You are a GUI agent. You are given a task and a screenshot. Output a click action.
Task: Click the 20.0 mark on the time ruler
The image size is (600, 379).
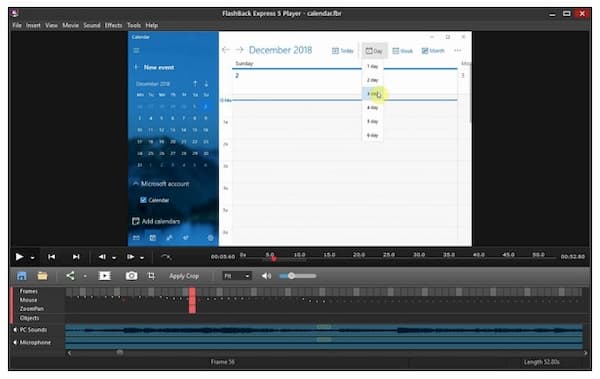pos(359,255)
